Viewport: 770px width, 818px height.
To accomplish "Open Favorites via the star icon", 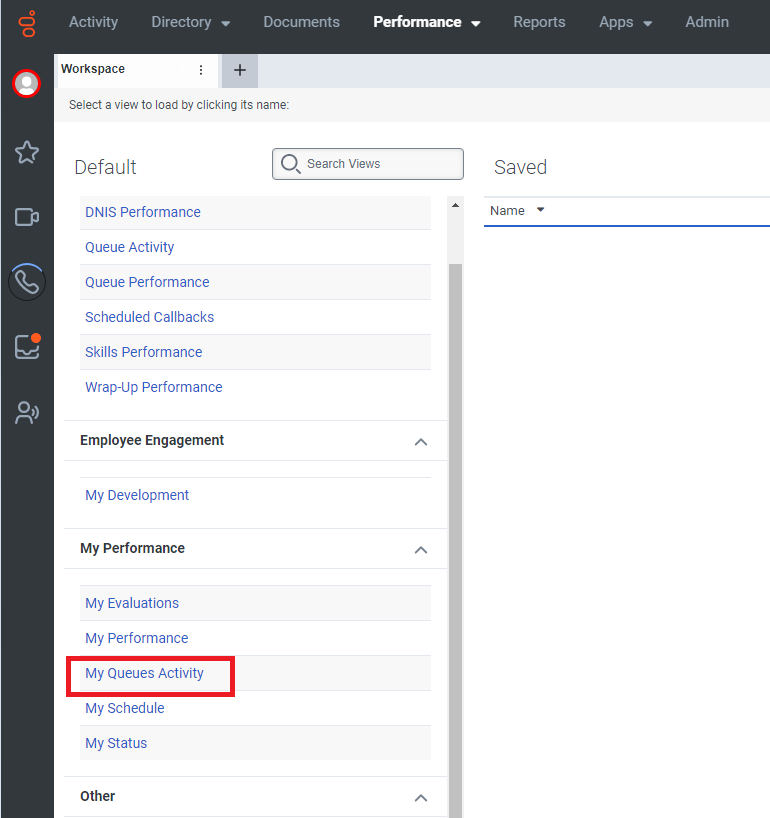I will 26,152.
